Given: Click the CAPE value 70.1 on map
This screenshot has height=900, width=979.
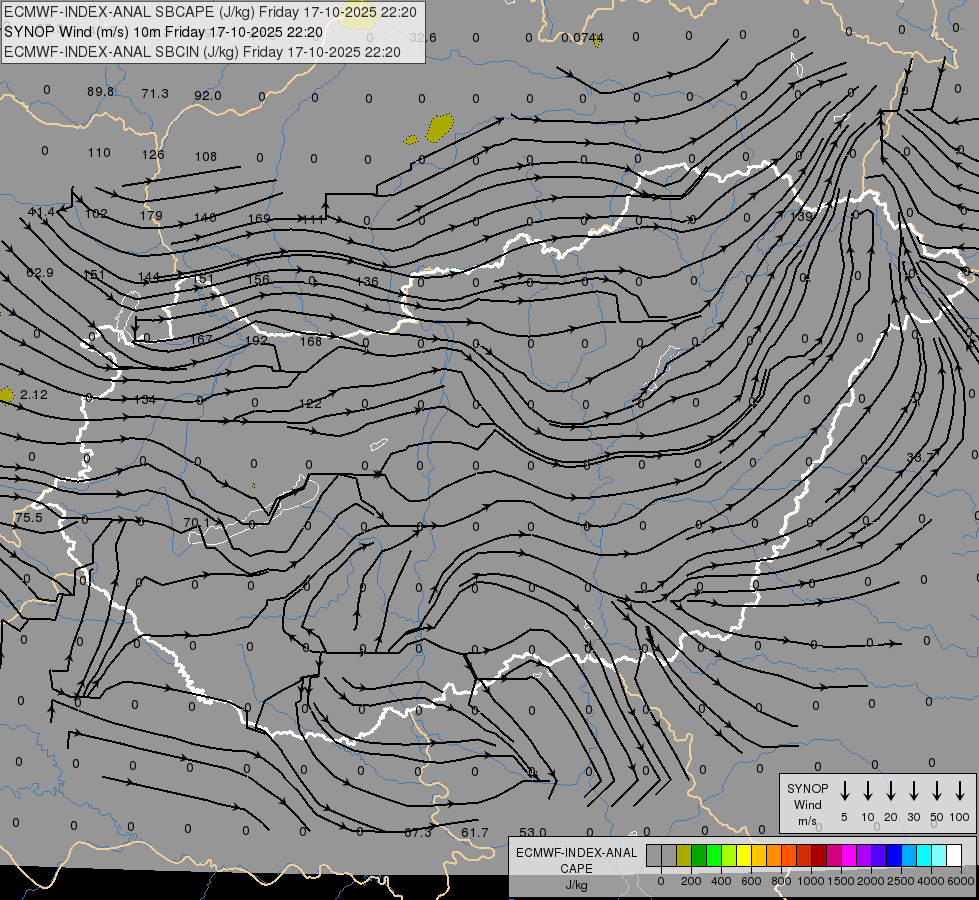Looking at the screenshot, I should click(x=197, y=522).
